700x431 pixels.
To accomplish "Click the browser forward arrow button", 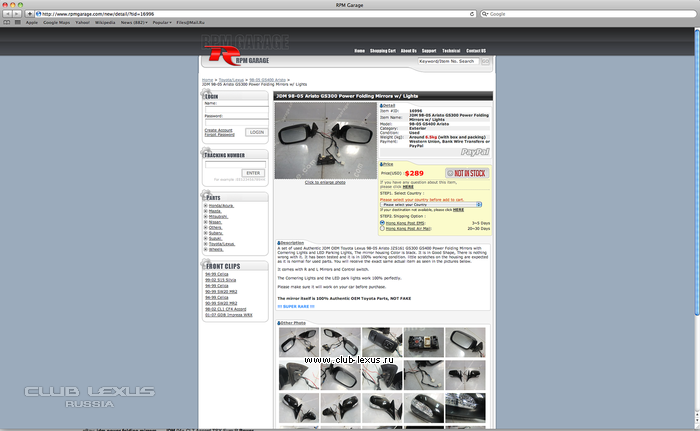I will point(17,13).
